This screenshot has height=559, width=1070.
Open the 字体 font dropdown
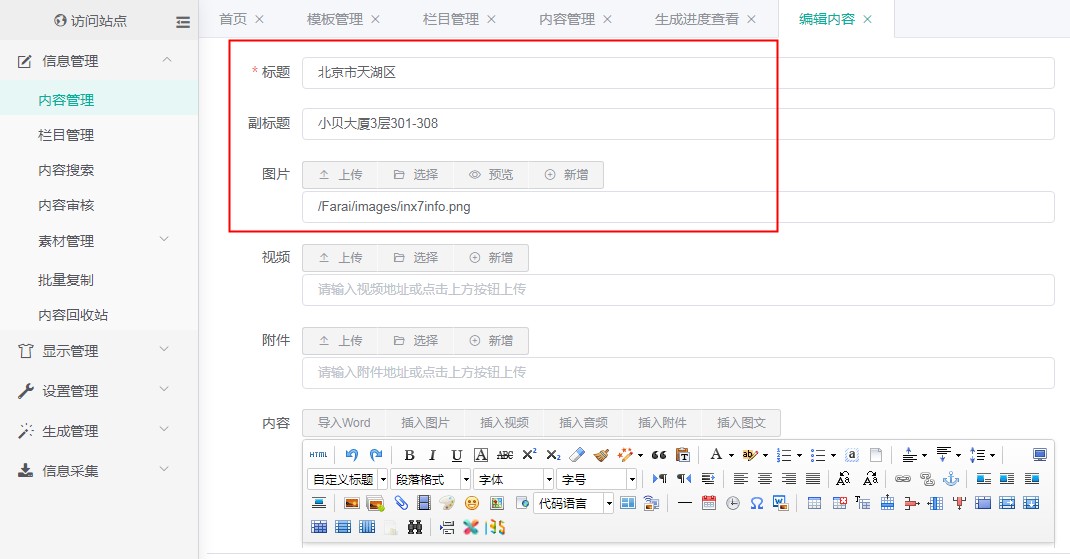513,479
